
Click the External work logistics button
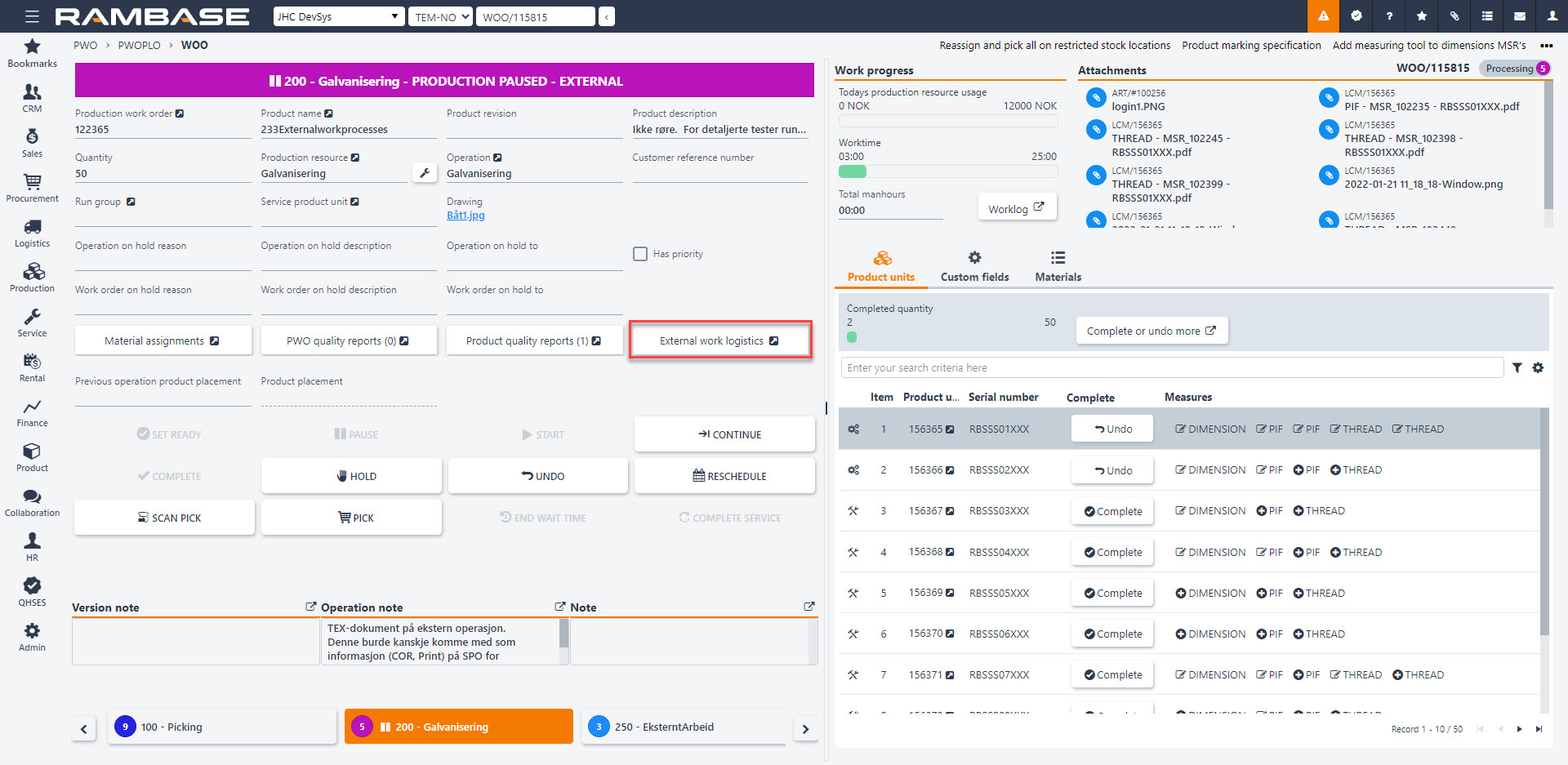(719, 340)
